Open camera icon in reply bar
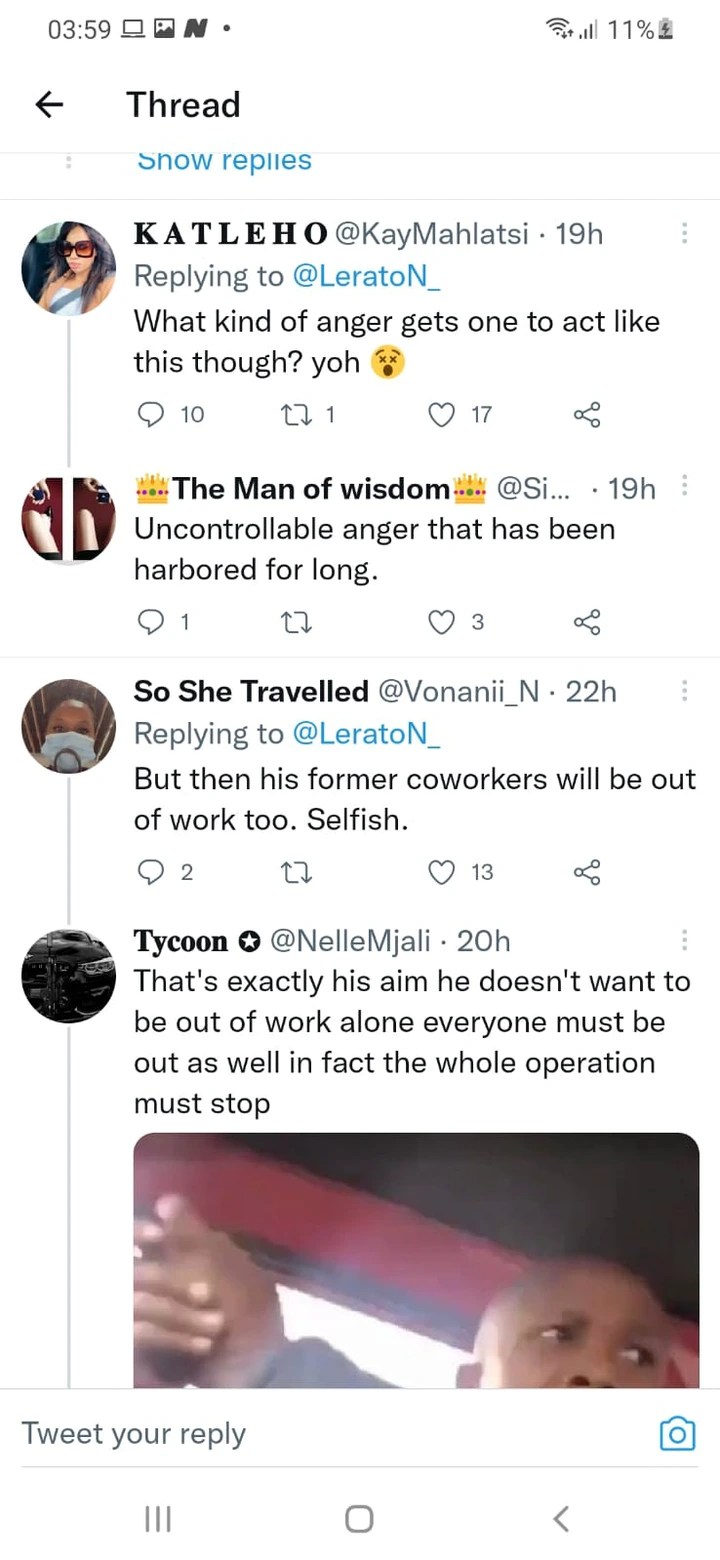Viewport: 720px width, 1560px height. click(677, 1433)
